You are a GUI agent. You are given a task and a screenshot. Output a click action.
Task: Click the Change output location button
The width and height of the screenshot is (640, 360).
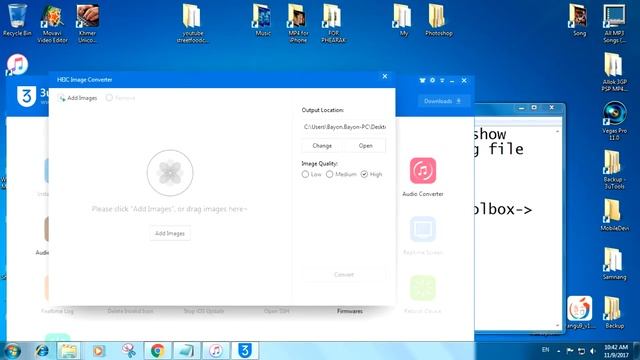click(322, 146)
